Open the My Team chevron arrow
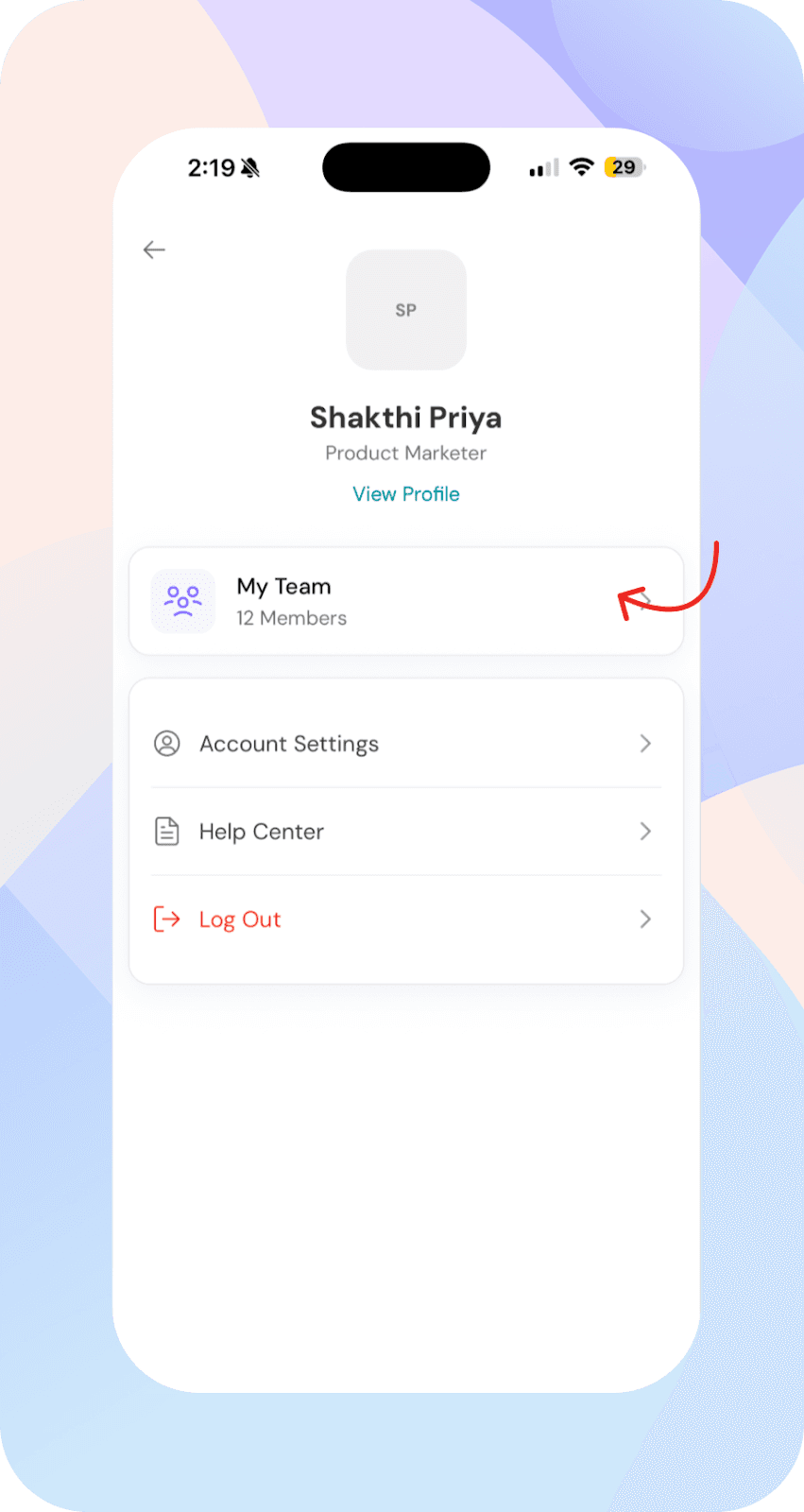 coord(646,601)
